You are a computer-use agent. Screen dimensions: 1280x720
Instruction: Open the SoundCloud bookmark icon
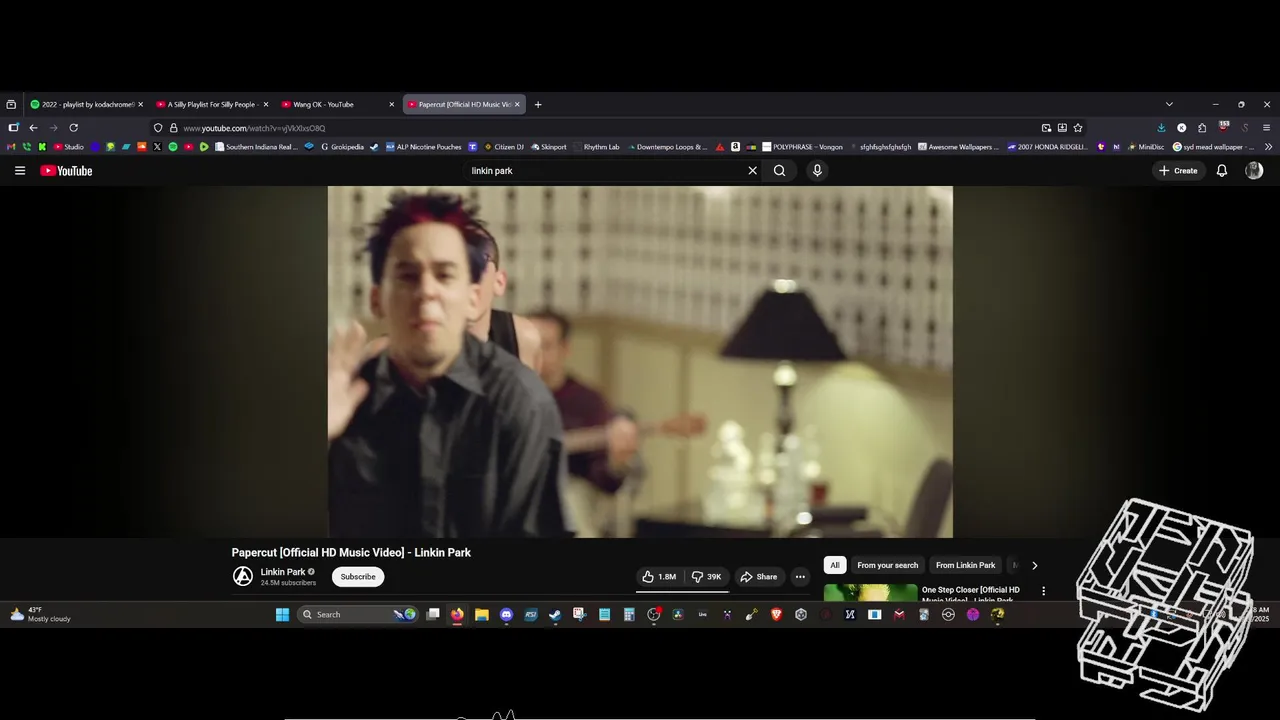coord(142,147)
